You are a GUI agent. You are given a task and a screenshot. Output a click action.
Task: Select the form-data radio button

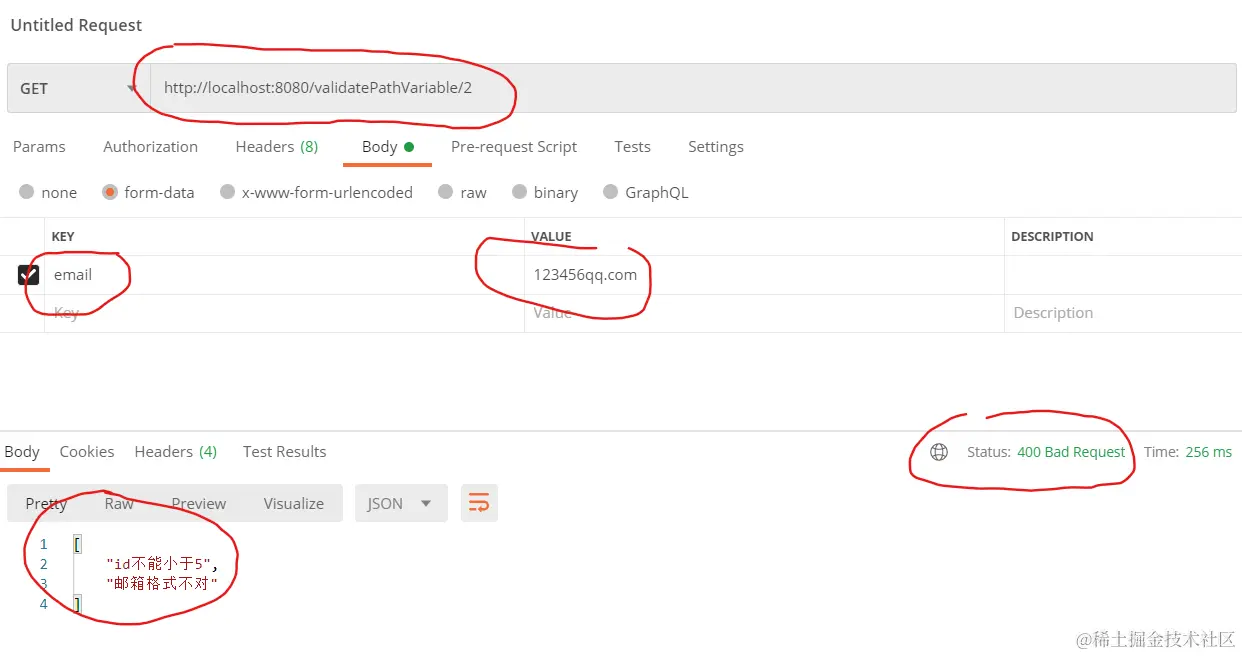(x=110, y=192)
